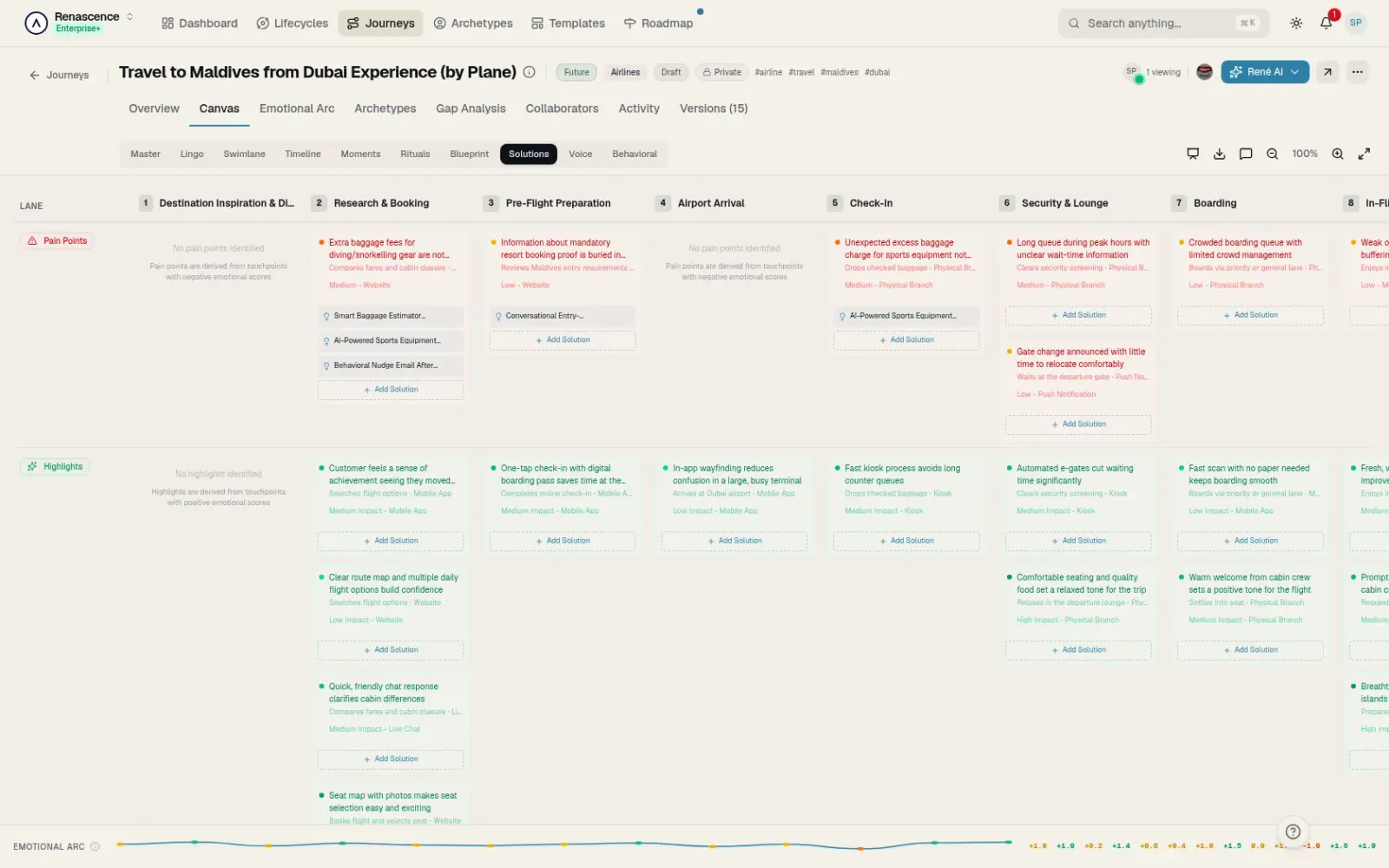Open the Roadmap nav item
The width and height of the screenshot is (1389, 868).
pos(659,23)
